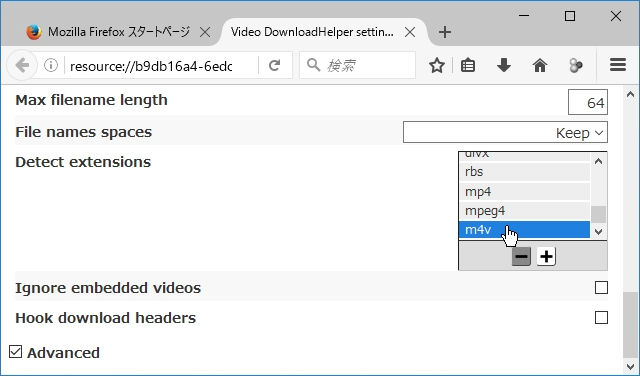Screen dimensions: 640x376
Task: Open the downloads arrow icon
Action: pos(504,65)
